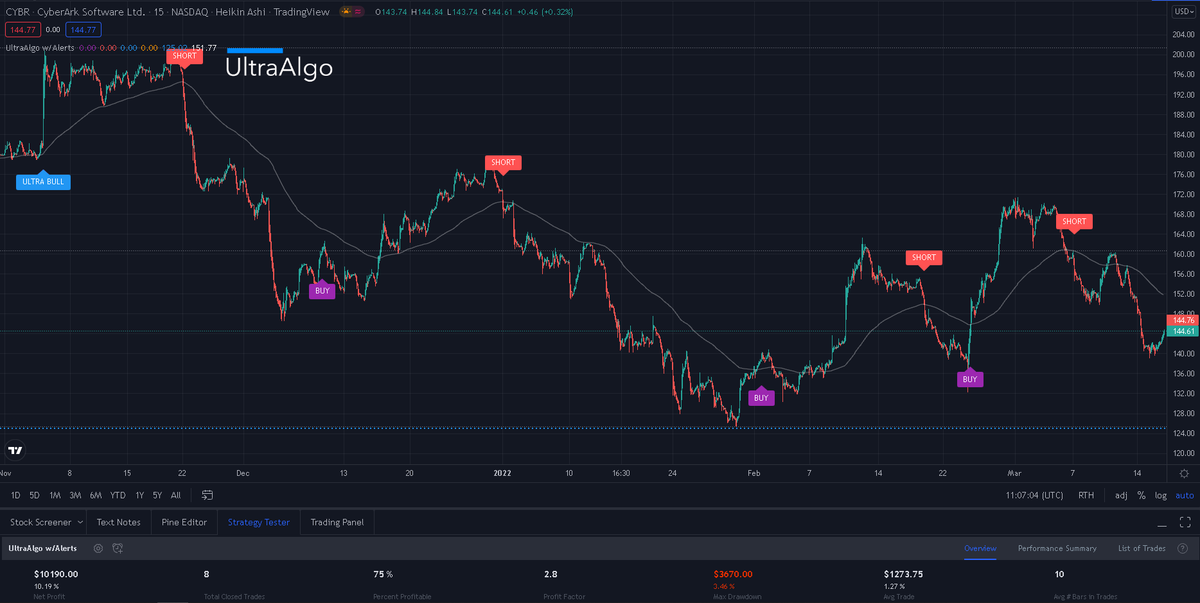Set chart range to 5Y
The width and height of the screenshot is (1200, 603).
[x=157, y=495]
